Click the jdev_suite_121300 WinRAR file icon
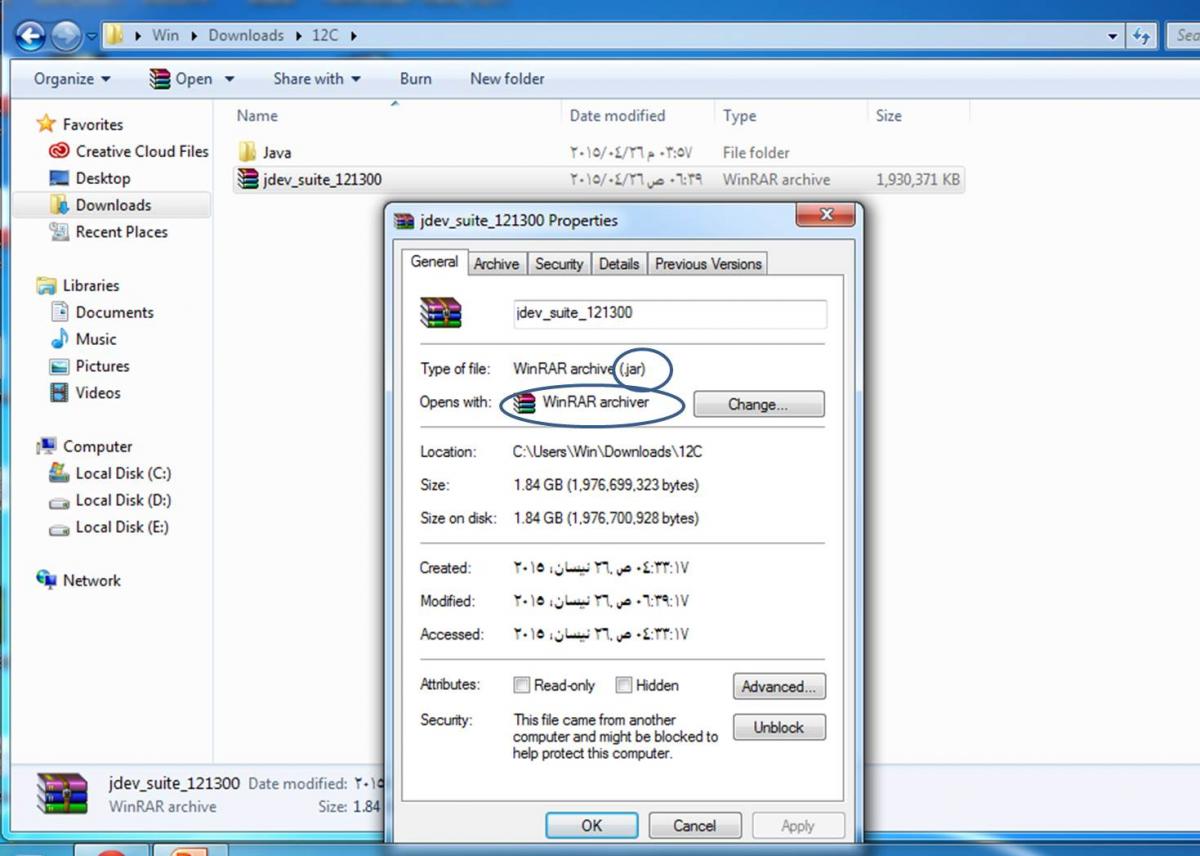This screenshot has width=1200, height=856. 248,180
